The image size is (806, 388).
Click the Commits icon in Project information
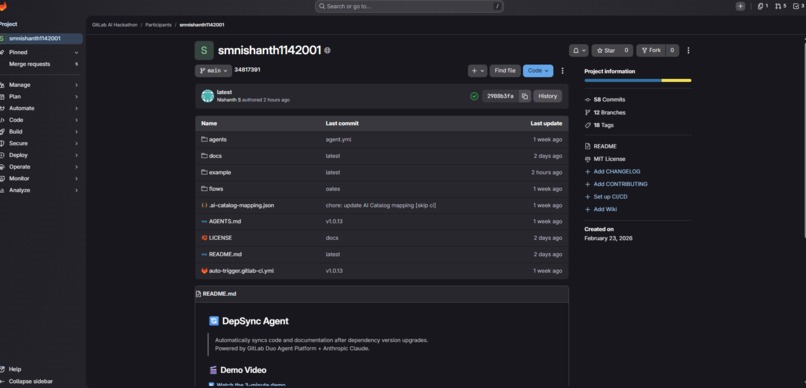coord(588,100)
